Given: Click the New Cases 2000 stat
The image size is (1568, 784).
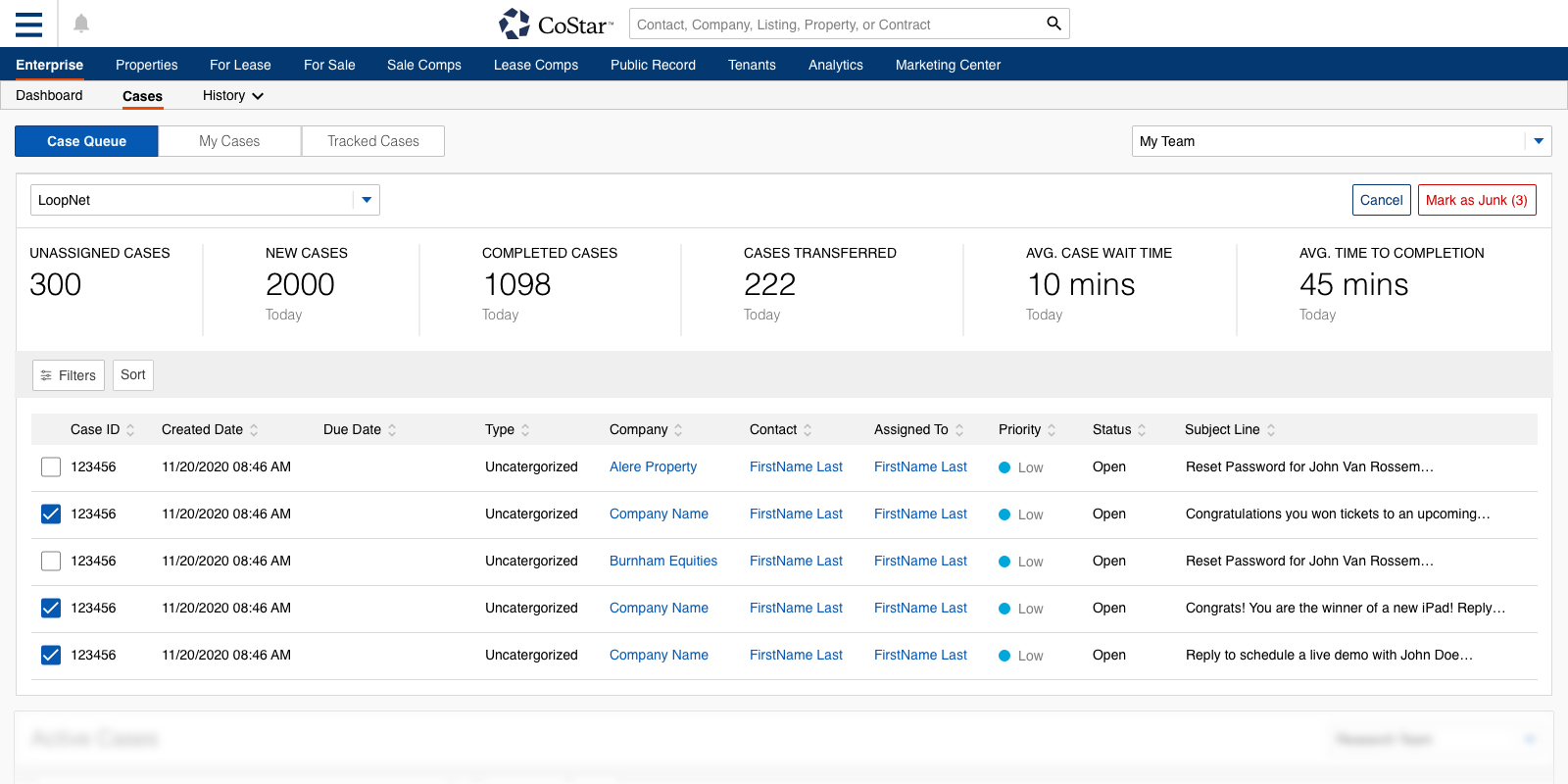Looking at the screenshot, I should pyautogui.click(x=306, y=283).
